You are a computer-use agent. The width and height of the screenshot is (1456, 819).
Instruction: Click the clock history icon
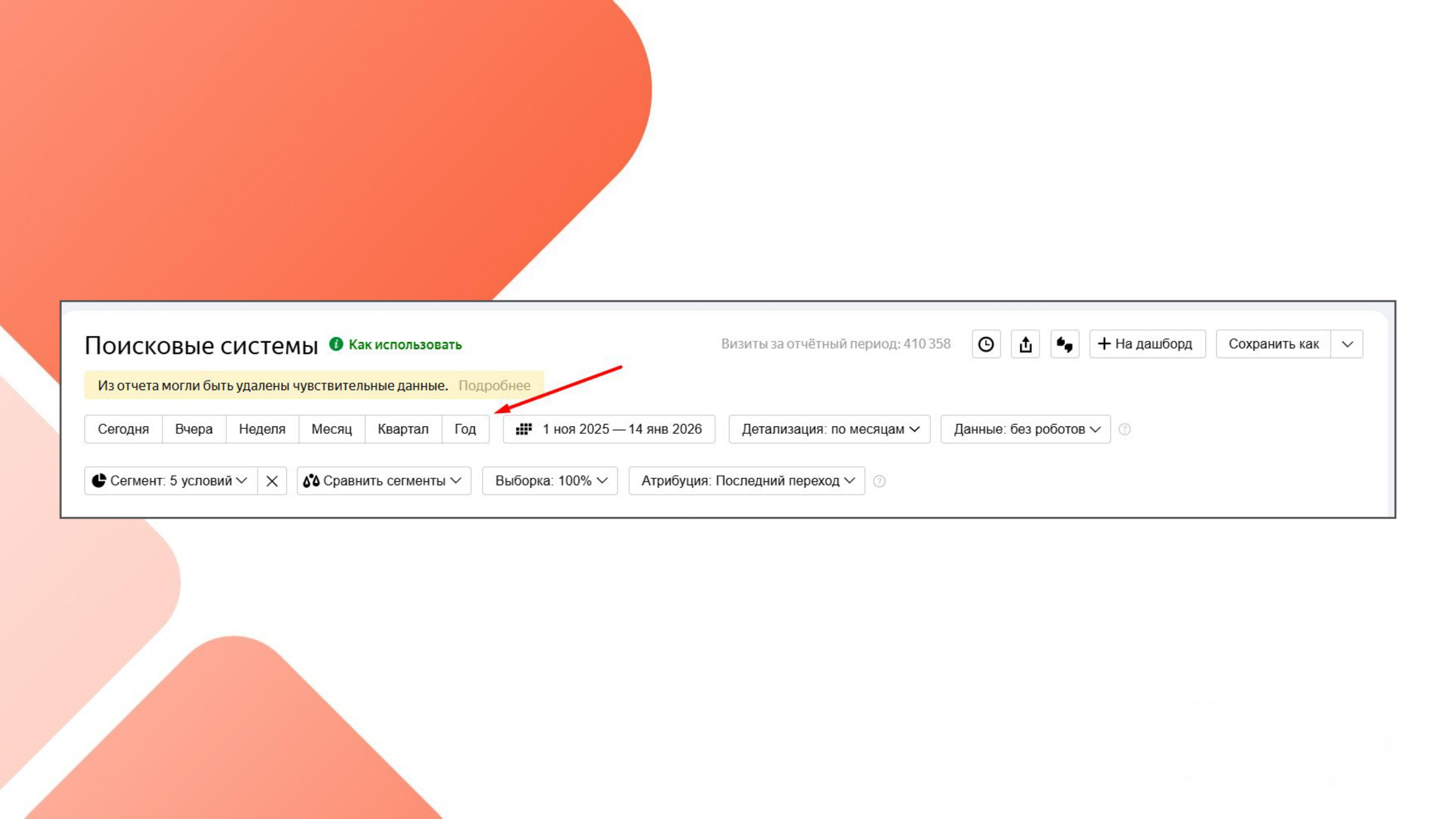point(986,344)
